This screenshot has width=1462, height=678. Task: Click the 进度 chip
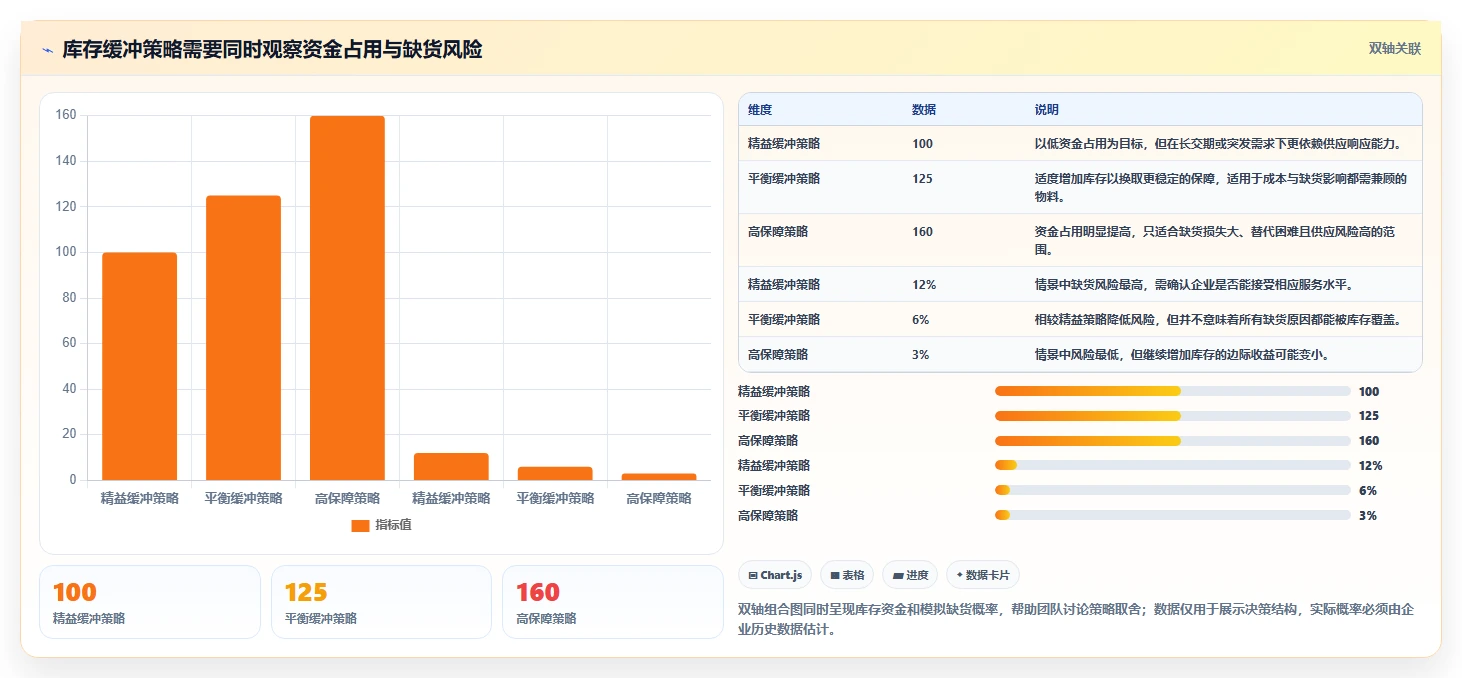pyautogui.click(x=910, y=575)
